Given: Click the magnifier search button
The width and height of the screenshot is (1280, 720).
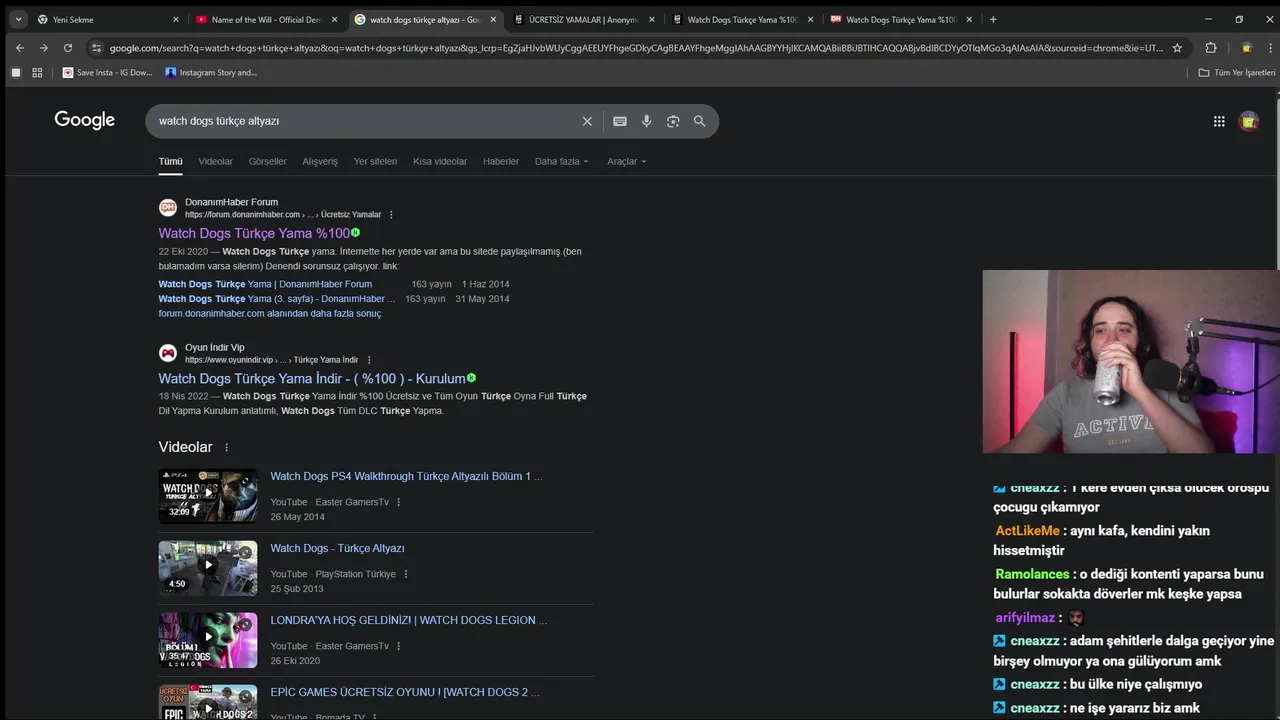Looking at the screenshot, I should [x=700, y=121].
